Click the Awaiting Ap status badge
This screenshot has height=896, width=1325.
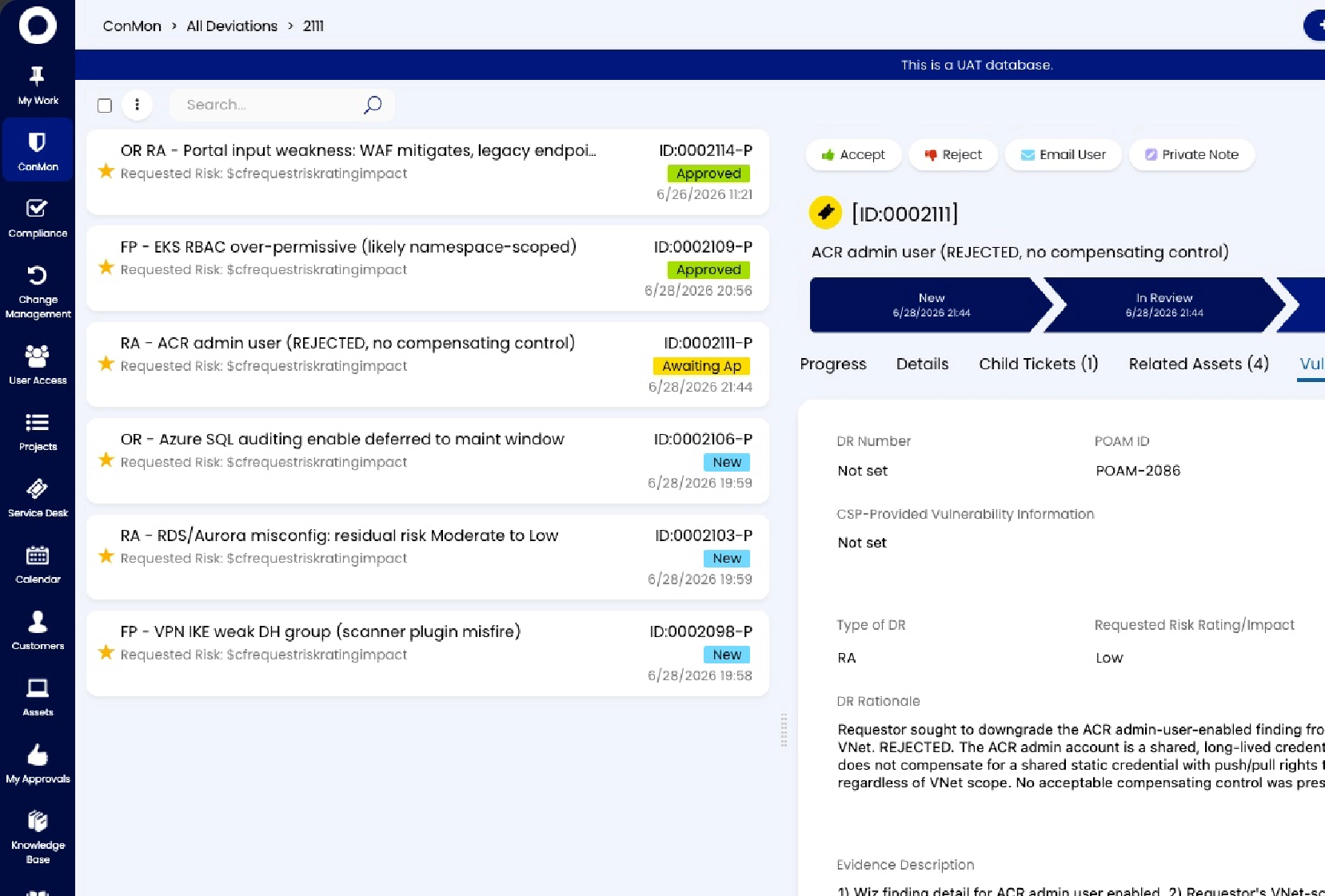(x=701, y=366)
